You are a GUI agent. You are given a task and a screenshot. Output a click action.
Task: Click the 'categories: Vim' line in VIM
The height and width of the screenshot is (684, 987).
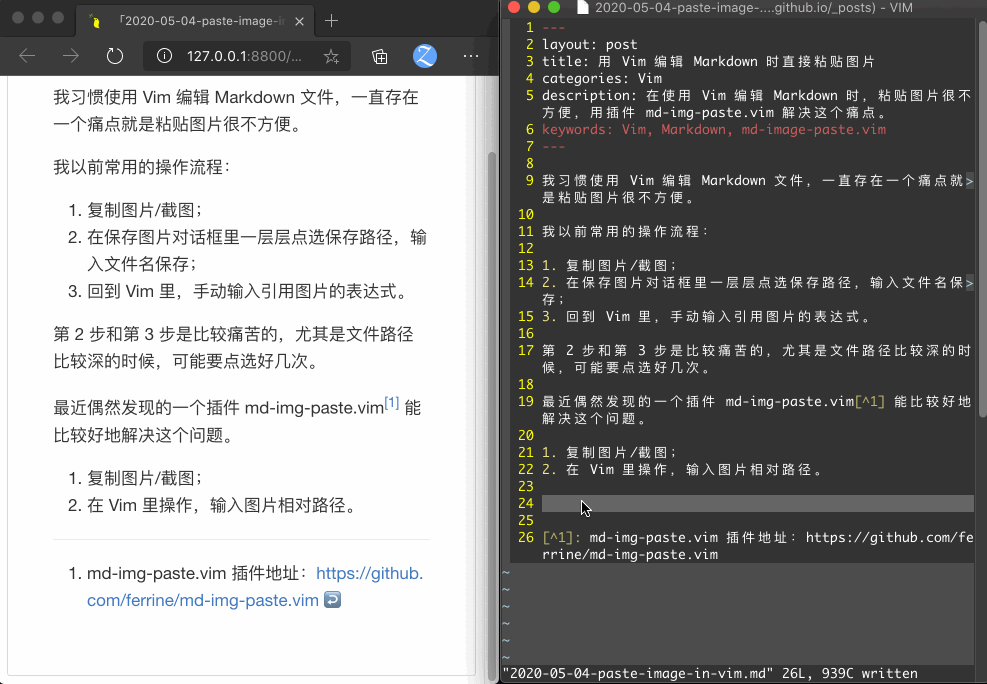click(x=602, y=79)
